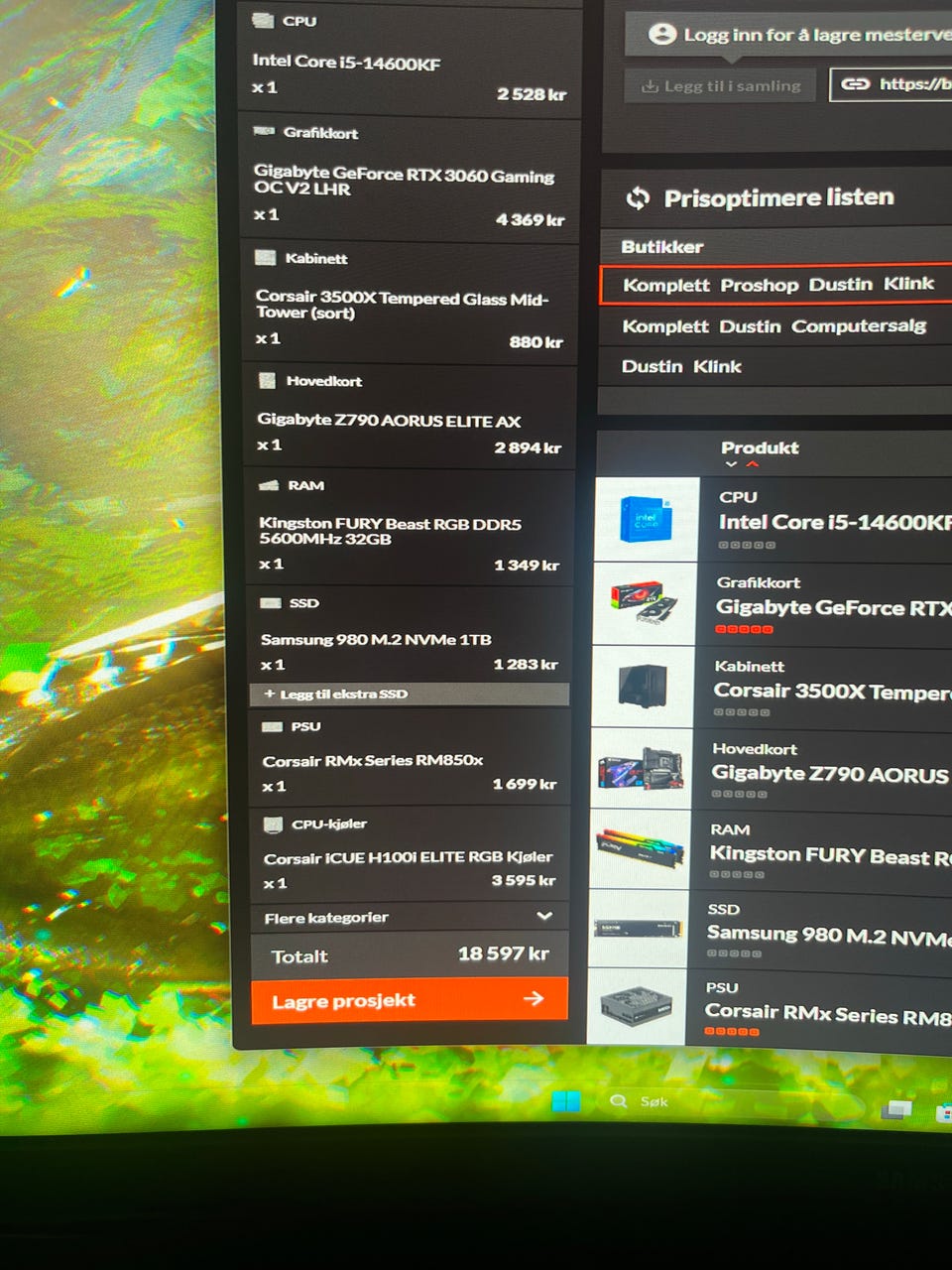The width and height of the screenshot is (952, 1270).
Task: Click the RAM category icon
Action: [x=269, y=485]
